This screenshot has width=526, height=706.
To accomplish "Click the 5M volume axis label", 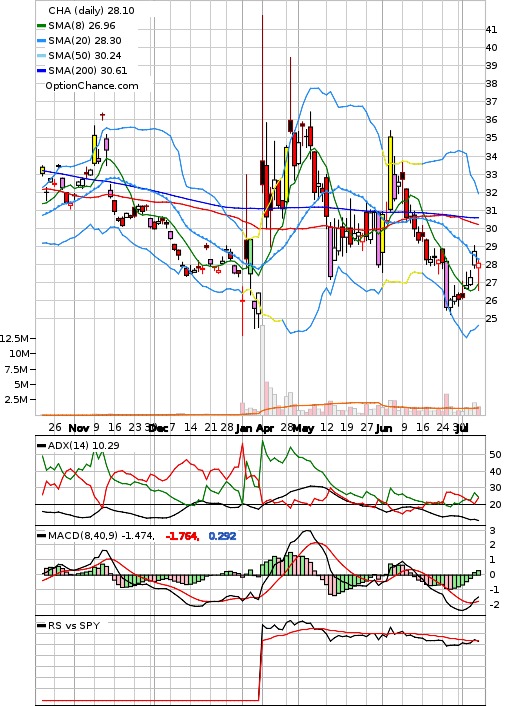I will click(21, 384).
